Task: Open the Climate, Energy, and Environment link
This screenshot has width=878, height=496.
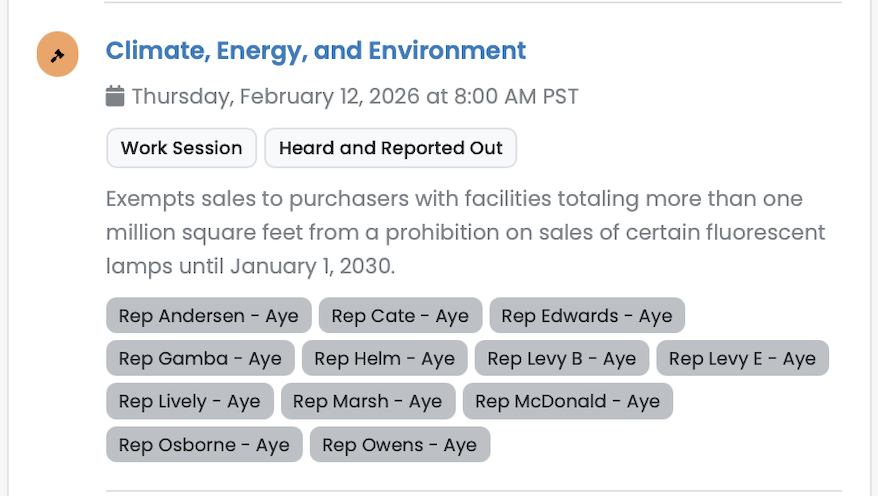Action: 316,50
